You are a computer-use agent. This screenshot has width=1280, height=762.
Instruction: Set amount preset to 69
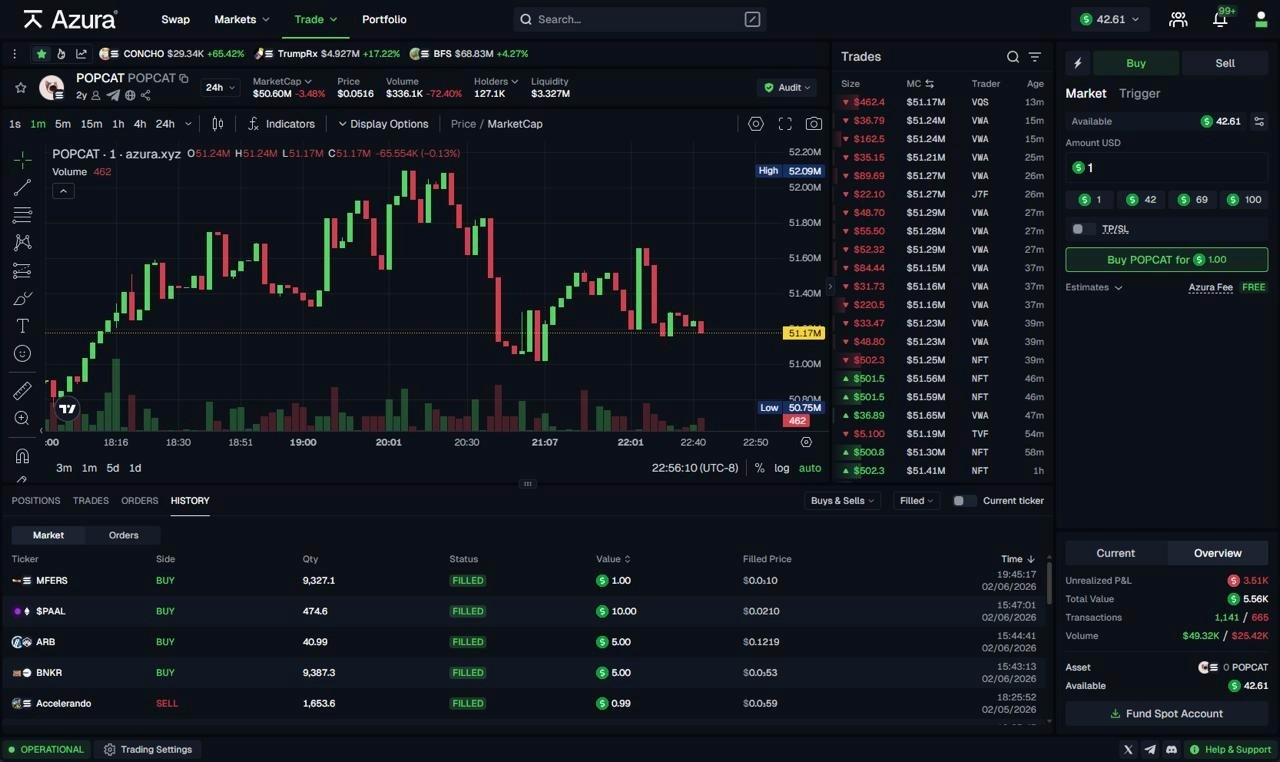[x=1192, y=200]
